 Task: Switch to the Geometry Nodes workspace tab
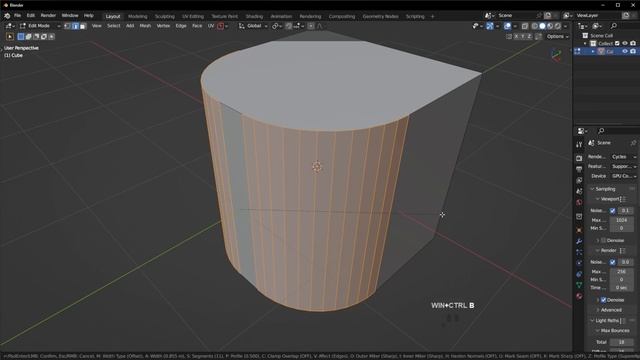pyautogui.click(x=380, y=16)
